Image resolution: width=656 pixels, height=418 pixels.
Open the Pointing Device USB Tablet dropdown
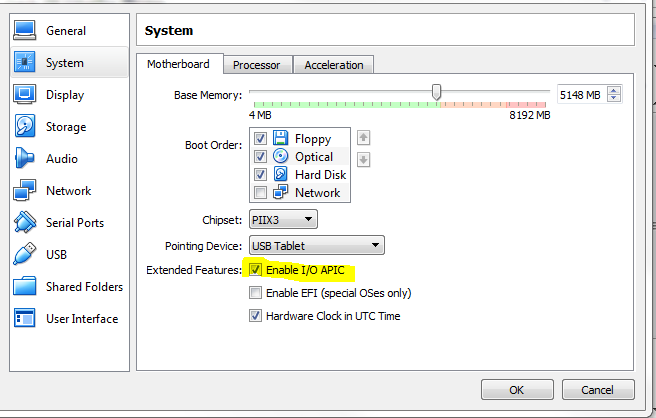[317, 246]
